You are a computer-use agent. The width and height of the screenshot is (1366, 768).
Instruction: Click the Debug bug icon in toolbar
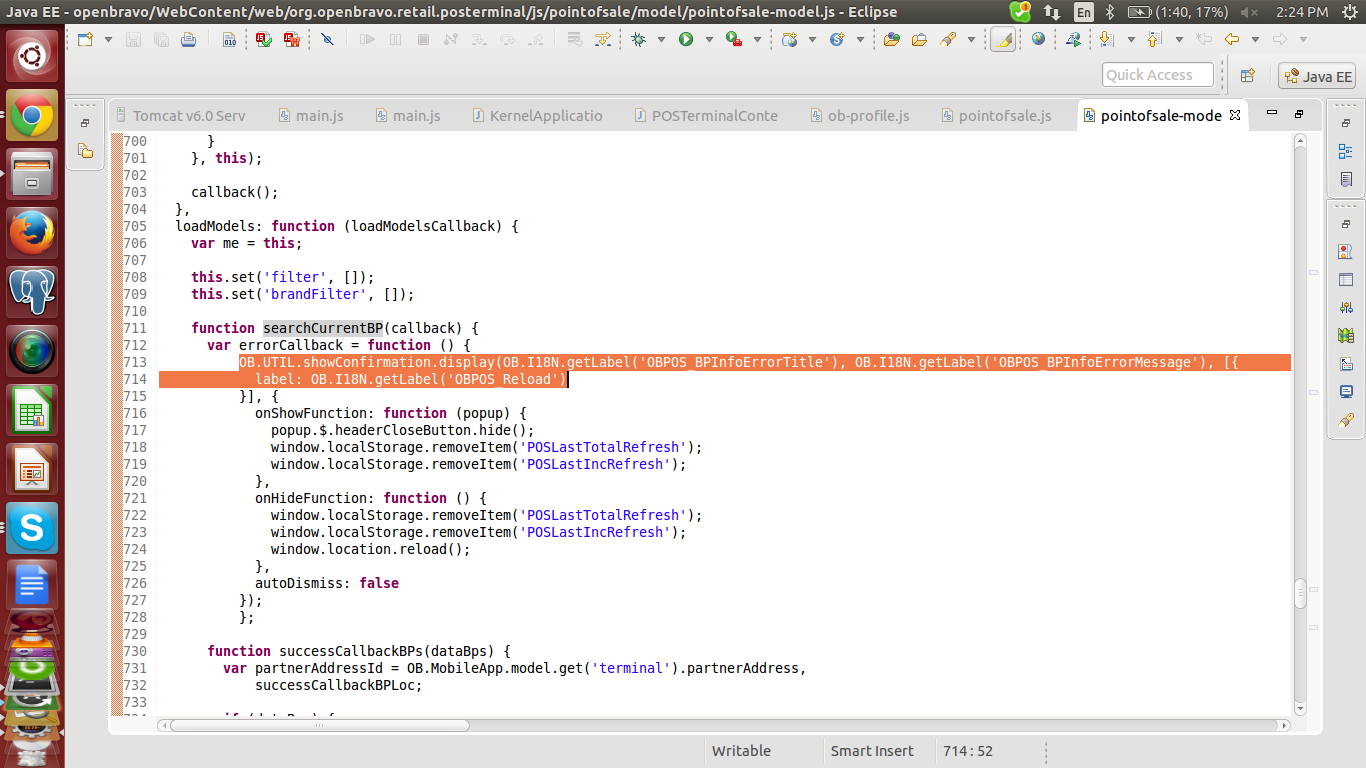[638, 40]
